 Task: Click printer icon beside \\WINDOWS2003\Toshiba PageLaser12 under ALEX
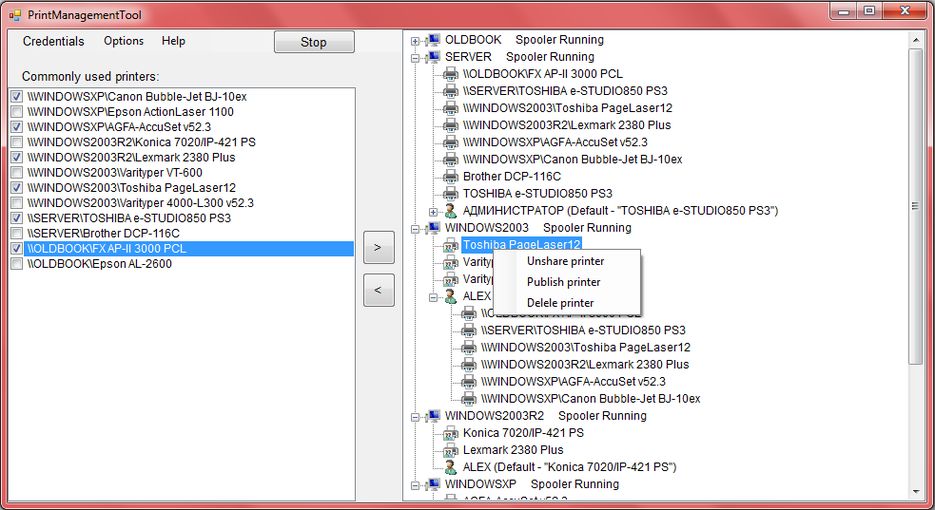click(469, 348)
